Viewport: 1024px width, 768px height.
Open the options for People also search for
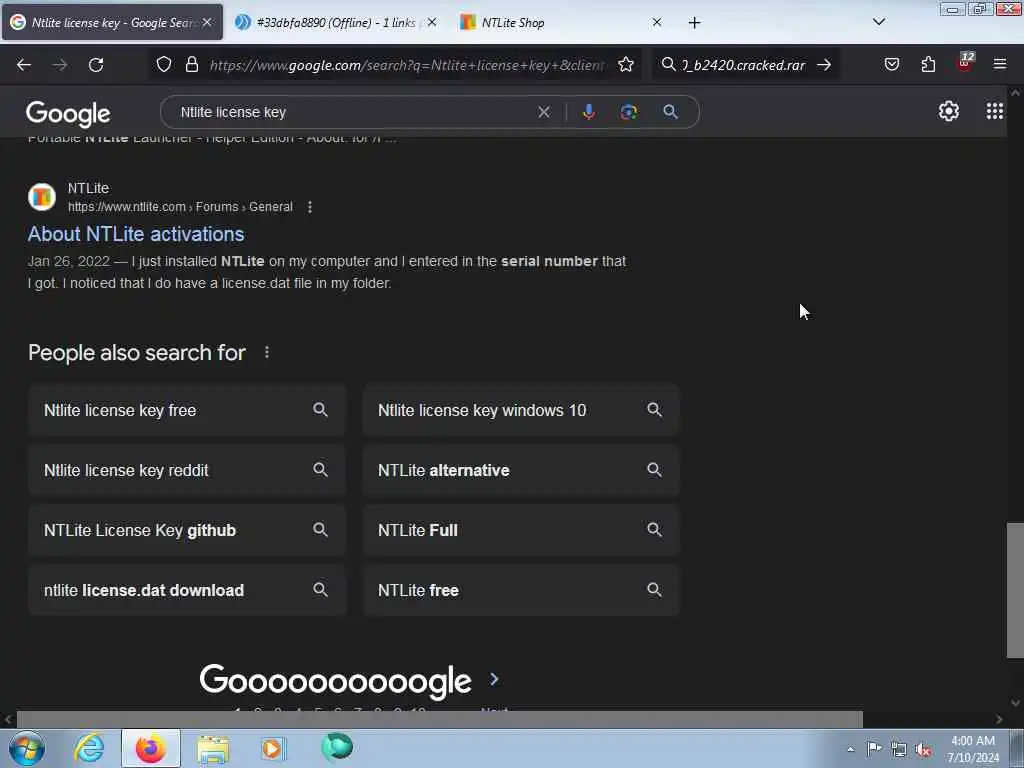266,353
